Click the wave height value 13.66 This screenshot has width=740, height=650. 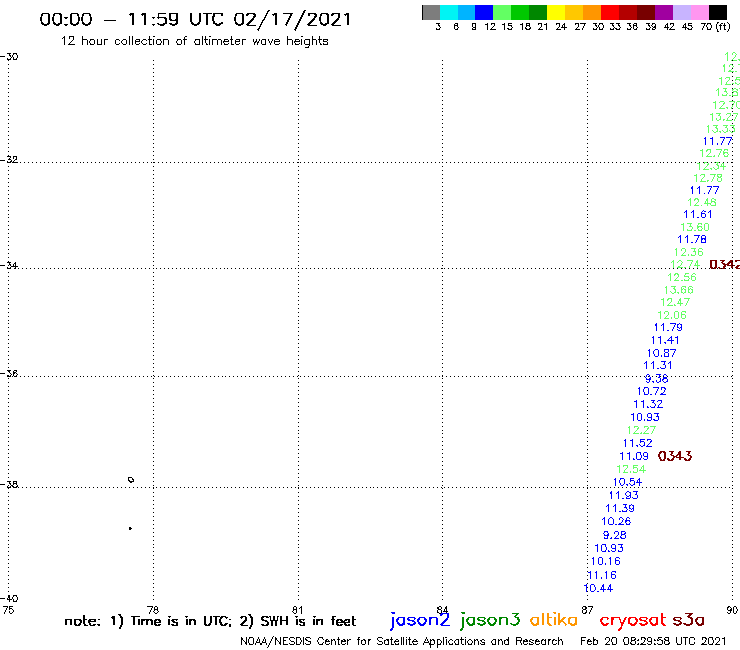click(x=679, y=290)
